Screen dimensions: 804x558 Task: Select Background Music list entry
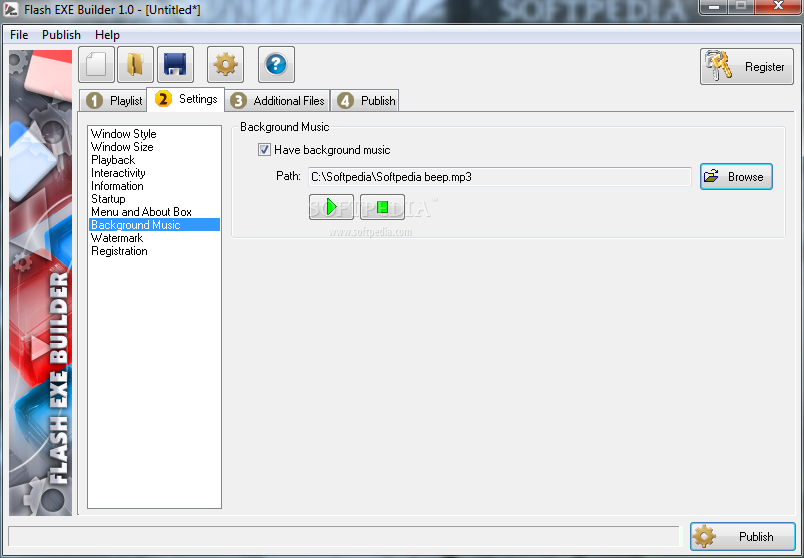(154, 225)
